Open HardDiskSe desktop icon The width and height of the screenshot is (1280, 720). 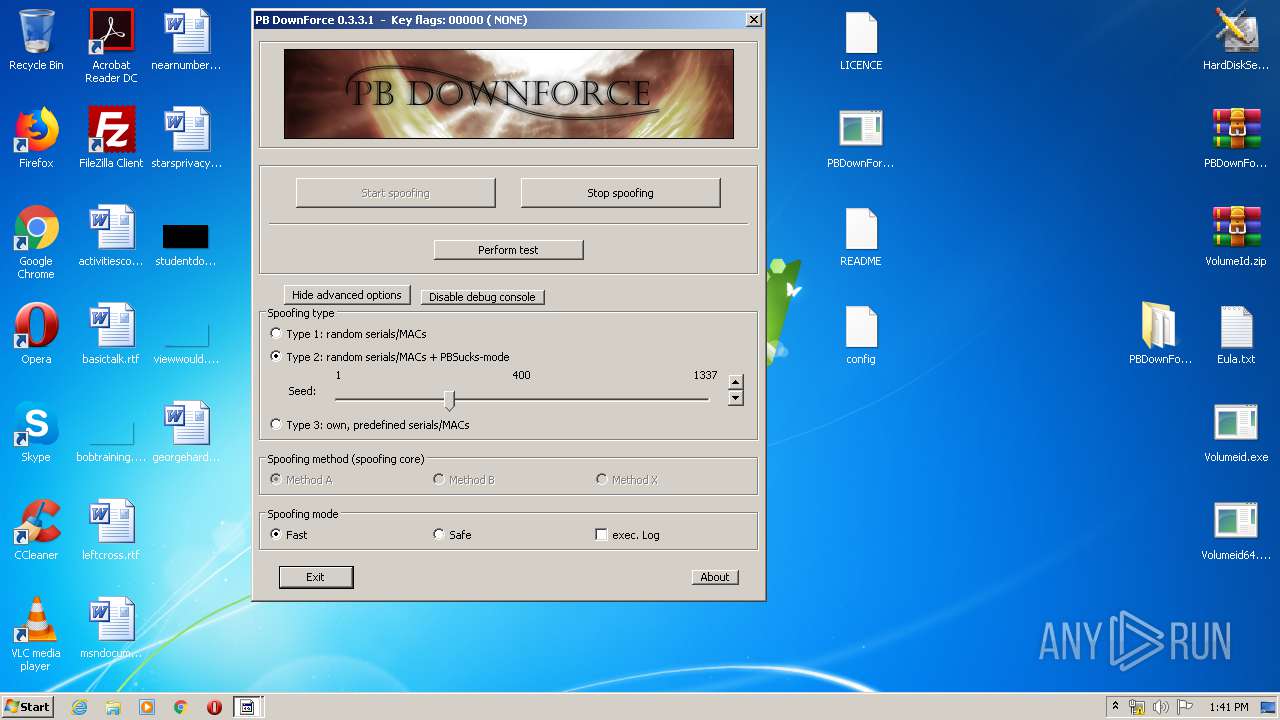1236,40
